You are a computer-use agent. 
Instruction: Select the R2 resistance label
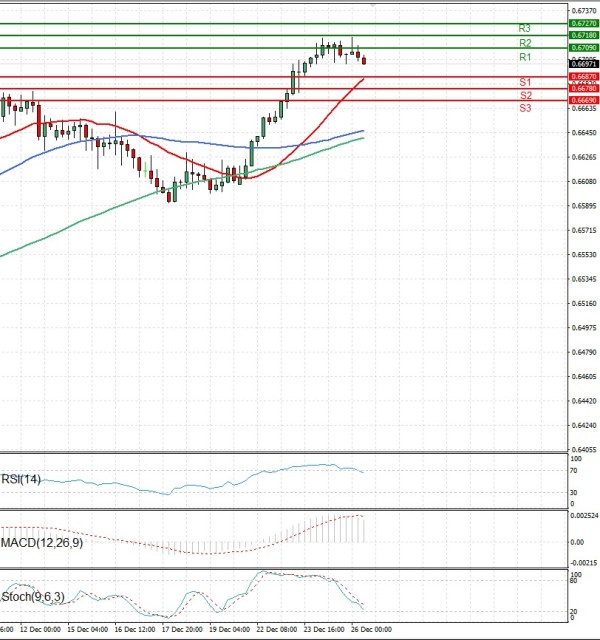tap(524, 43)
